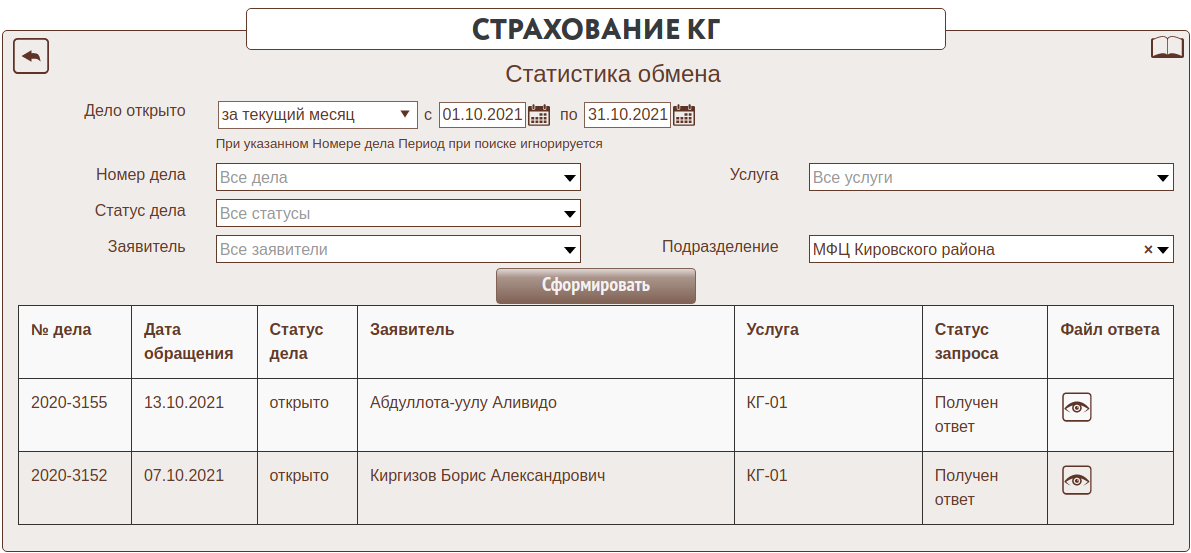This screenshot has width=1191, height=553.
Task: Click the back arrow icon
Action: point(31,56)
